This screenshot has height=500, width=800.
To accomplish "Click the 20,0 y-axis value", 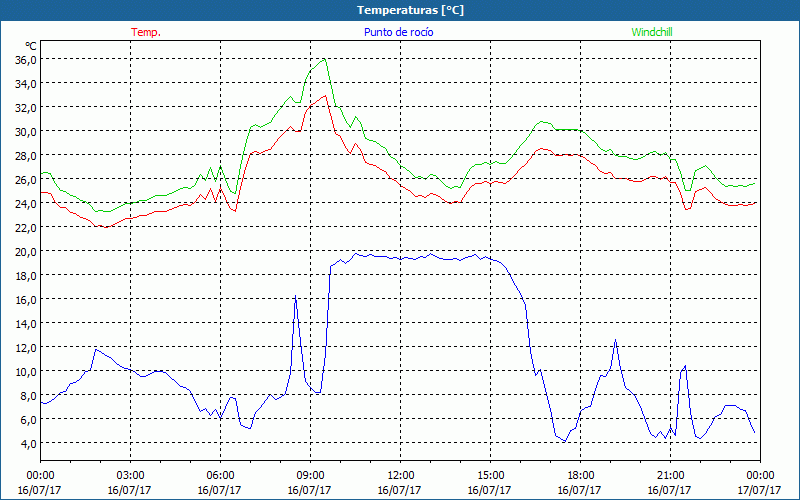I will [26, 252].
